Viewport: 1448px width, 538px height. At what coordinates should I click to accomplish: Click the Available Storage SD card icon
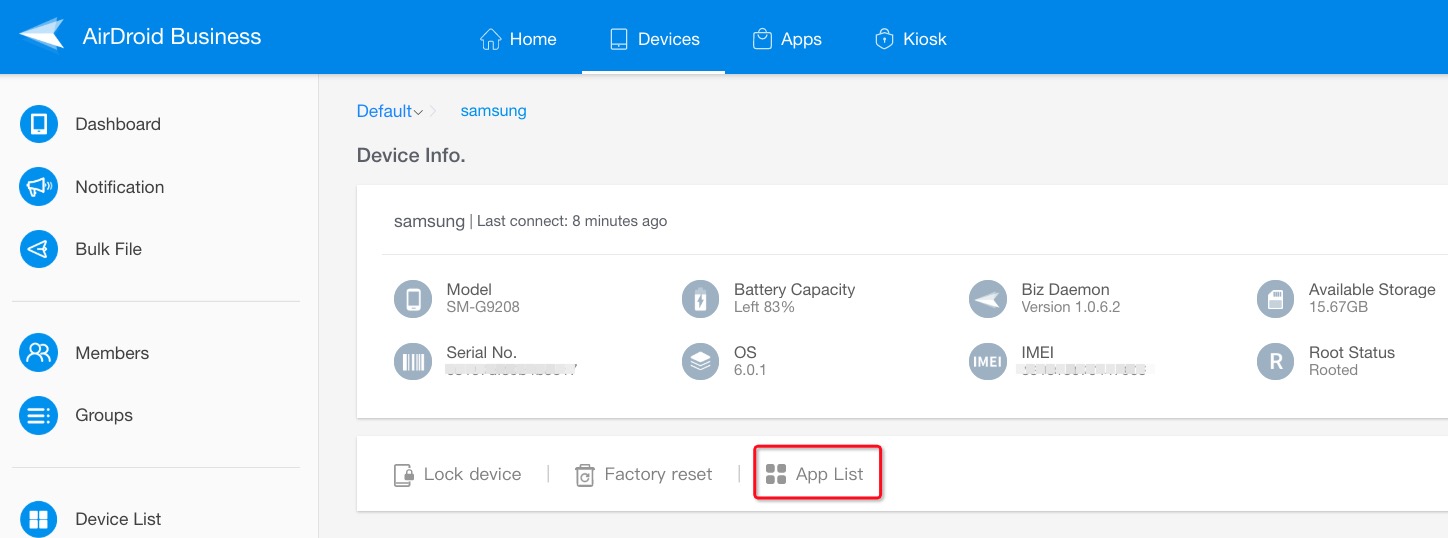coord(1275,299)
